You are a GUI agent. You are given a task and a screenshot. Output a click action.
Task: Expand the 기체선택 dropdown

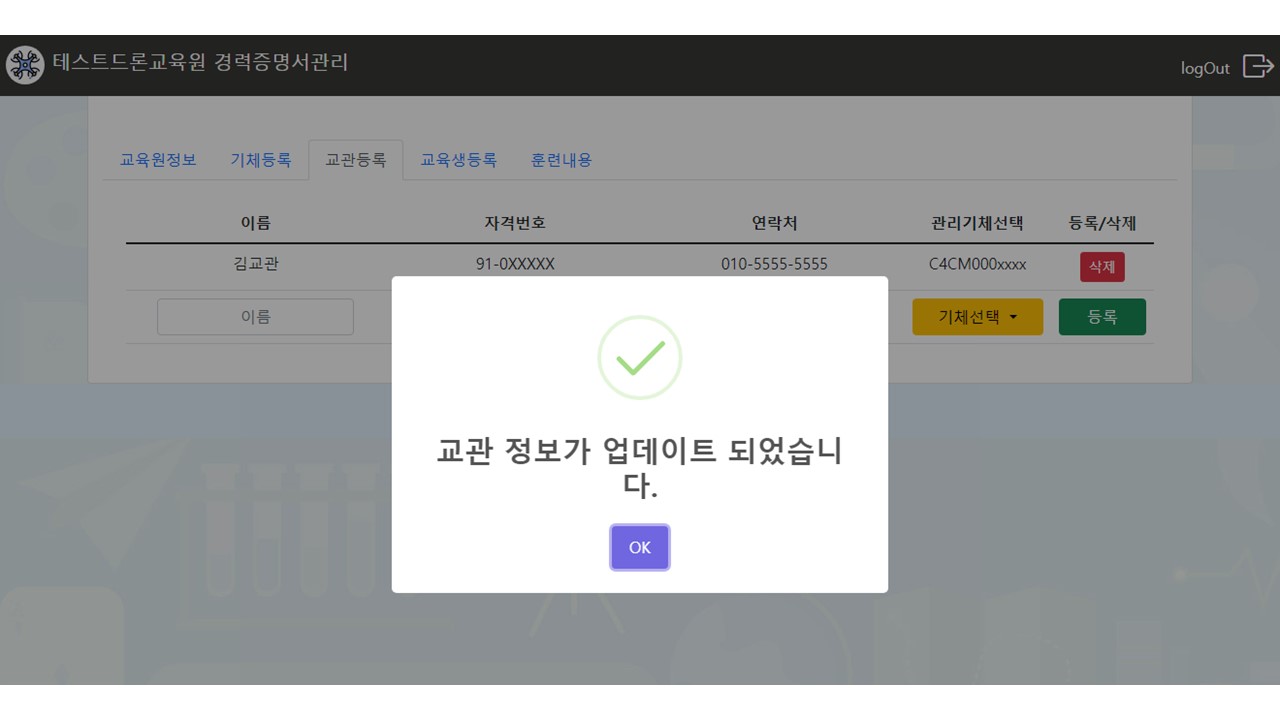tap(977, 317)
